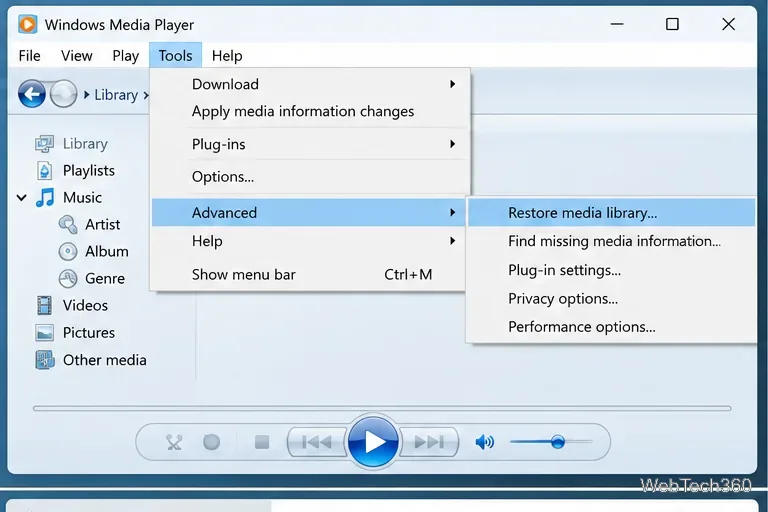
Task: Click the Windows Media Player app icon
Action: [27, 24]
